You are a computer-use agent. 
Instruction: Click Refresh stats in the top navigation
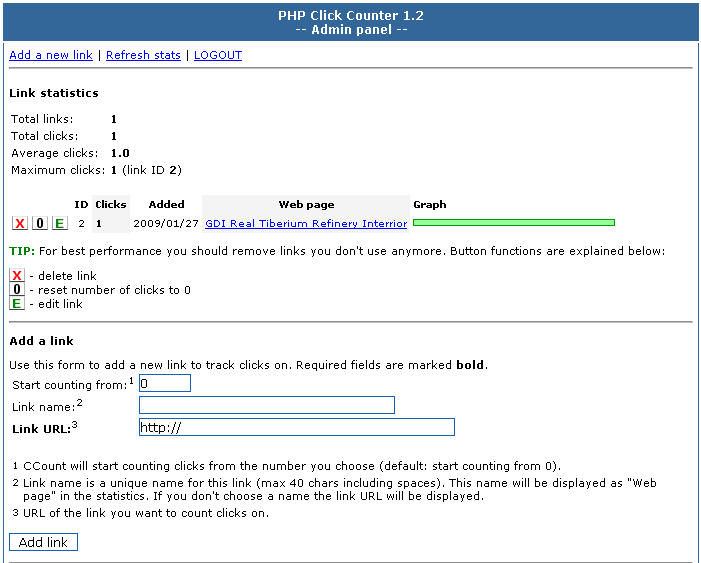click(143, 55)
